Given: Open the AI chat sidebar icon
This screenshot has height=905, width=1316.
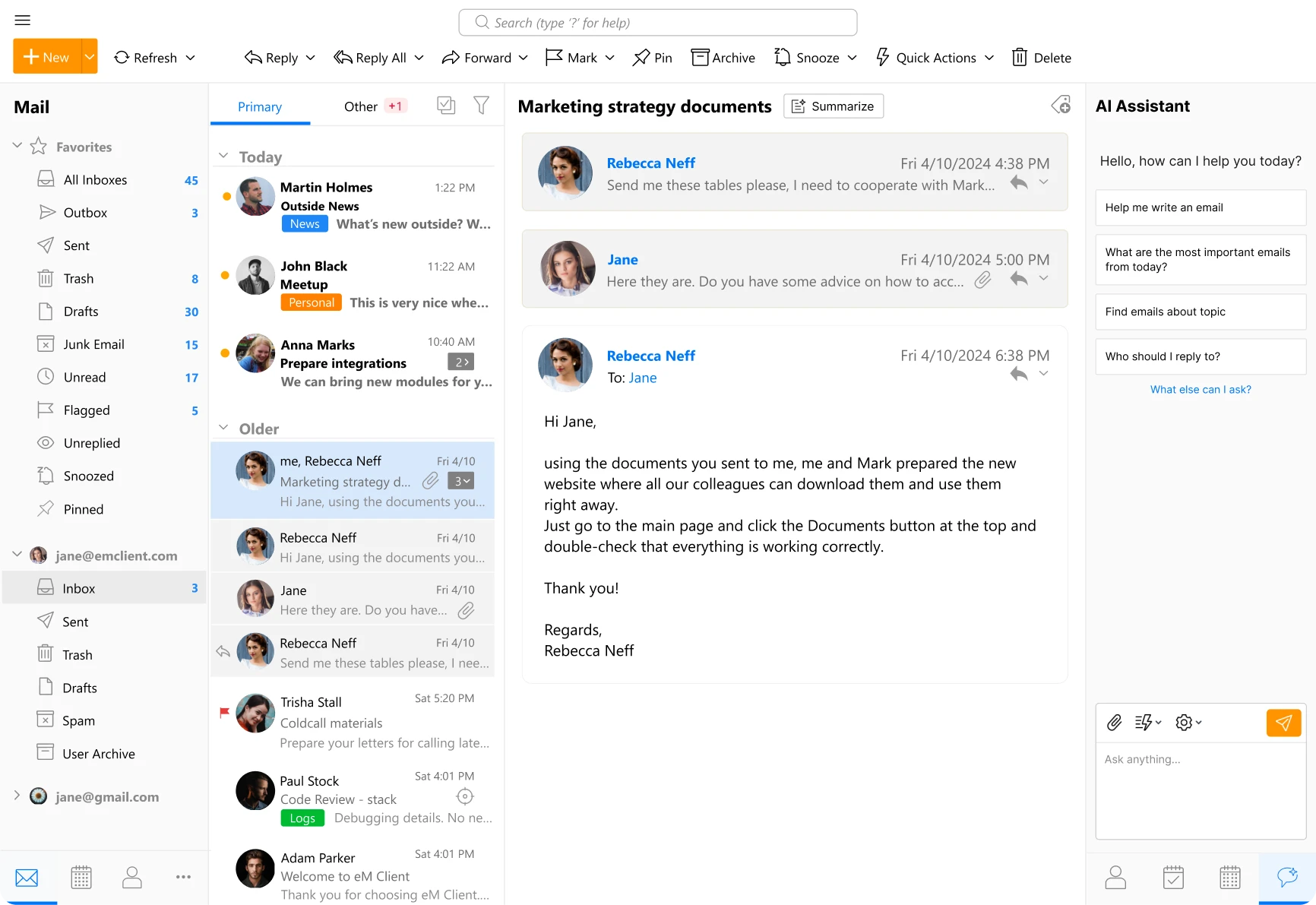Looking at the screenshot, I should pos(1287,878).
